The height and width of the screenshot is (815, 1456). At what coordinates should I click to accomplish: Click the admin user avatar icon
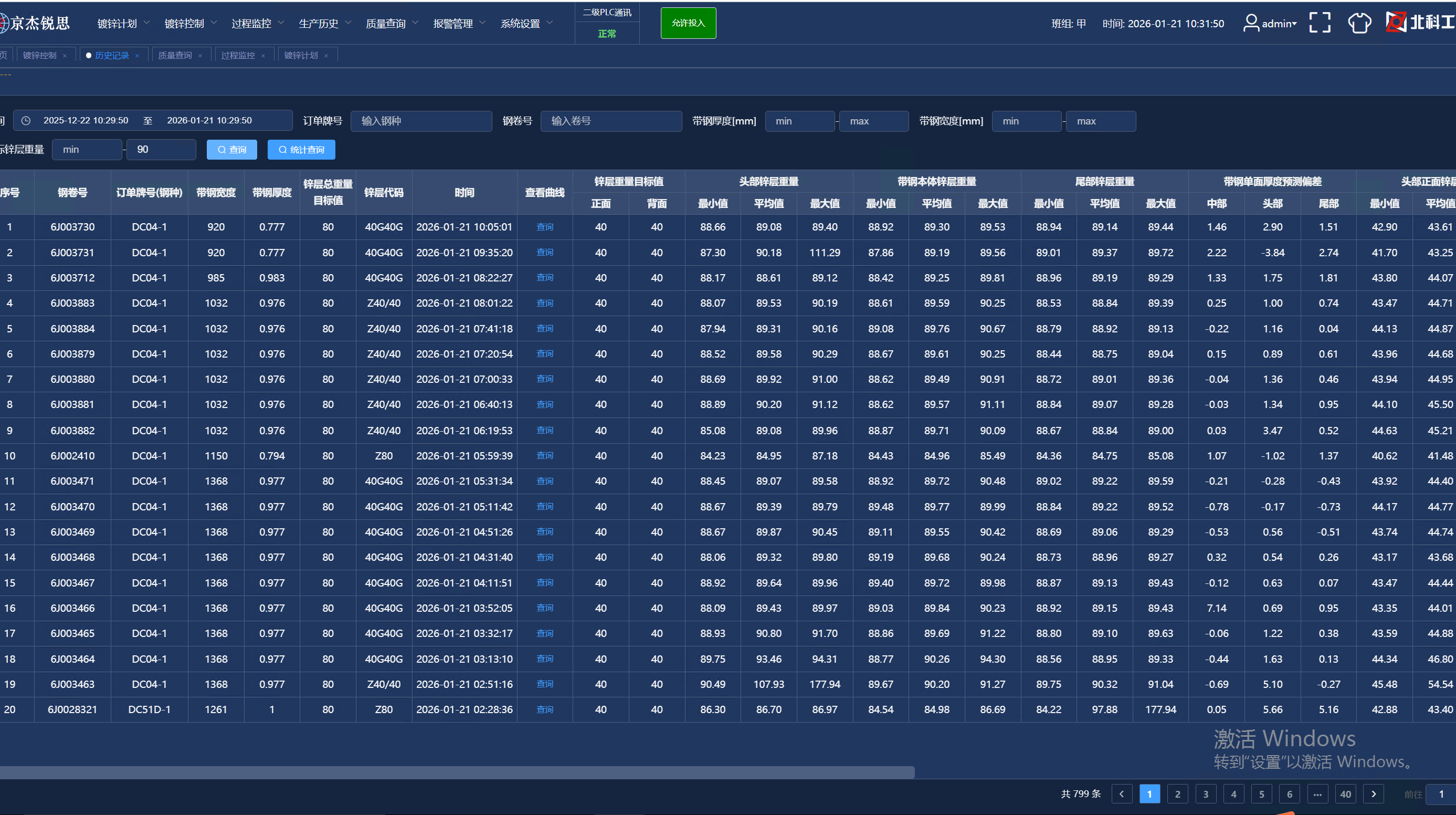point(1251,23)
